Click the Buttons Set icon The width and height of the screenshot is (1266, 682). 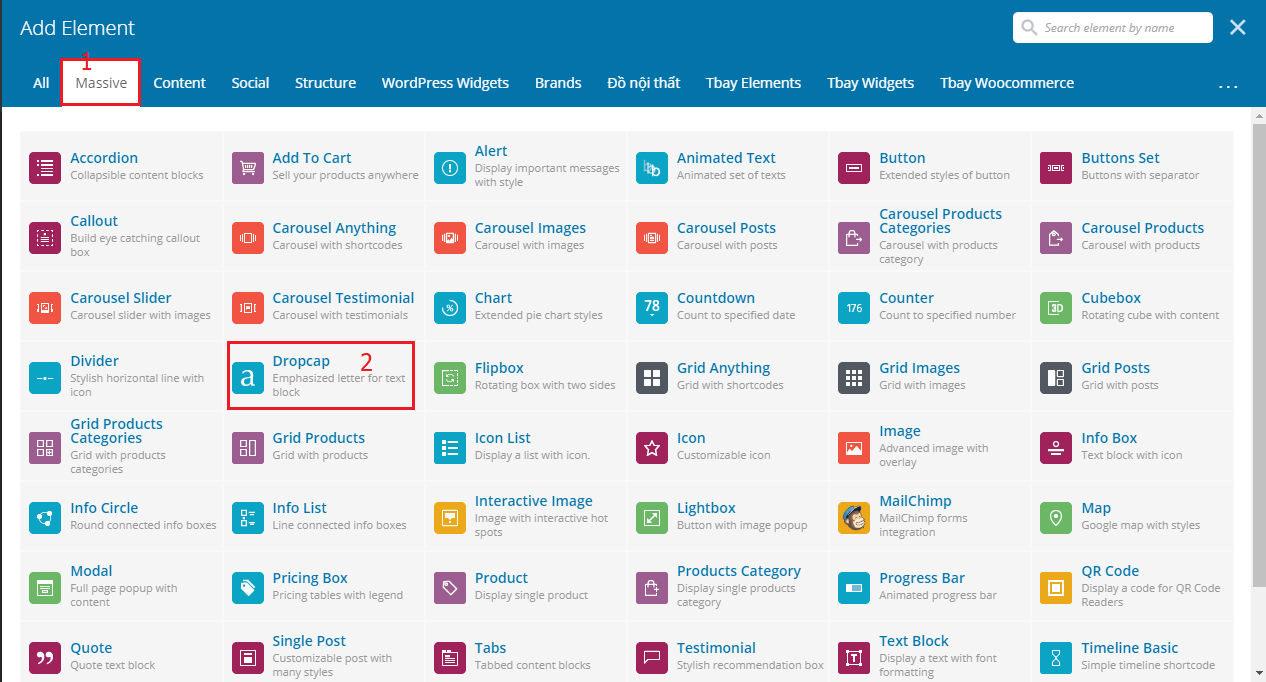pos(1056,167)
